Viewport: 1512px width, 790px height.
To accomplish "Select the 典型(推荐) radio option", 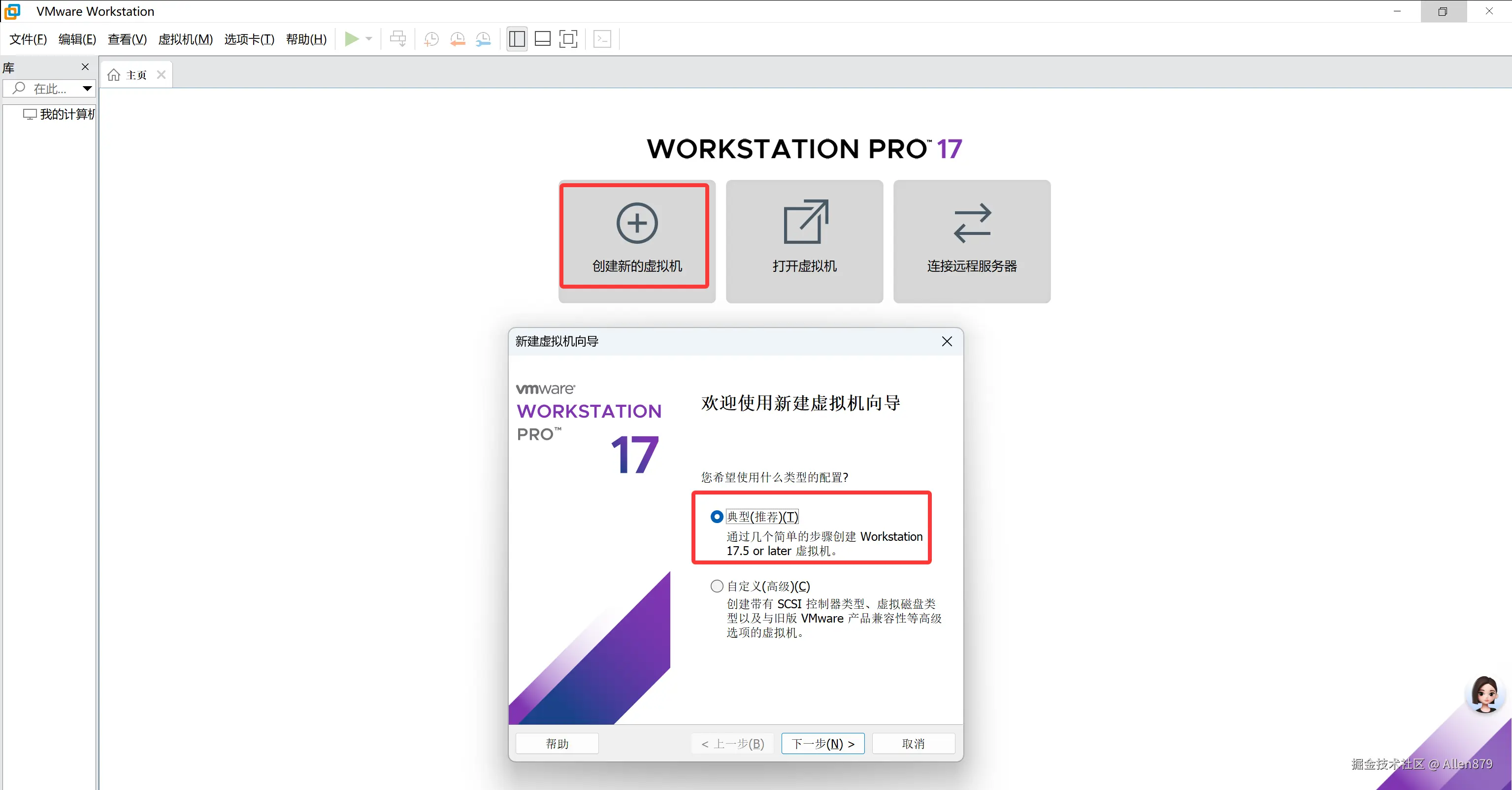I will tap(717, 517).
